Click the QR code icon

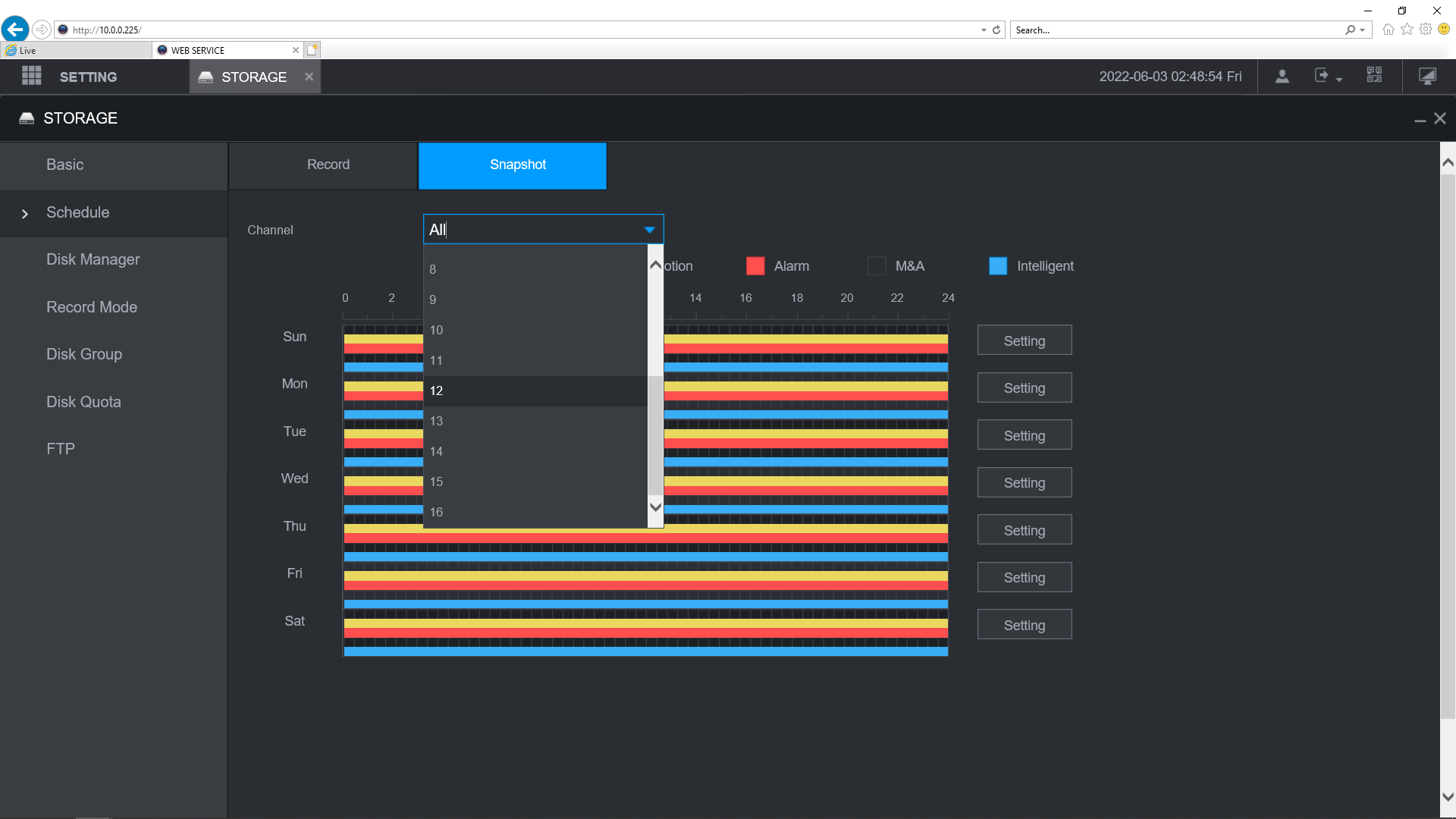[1374, 75]
